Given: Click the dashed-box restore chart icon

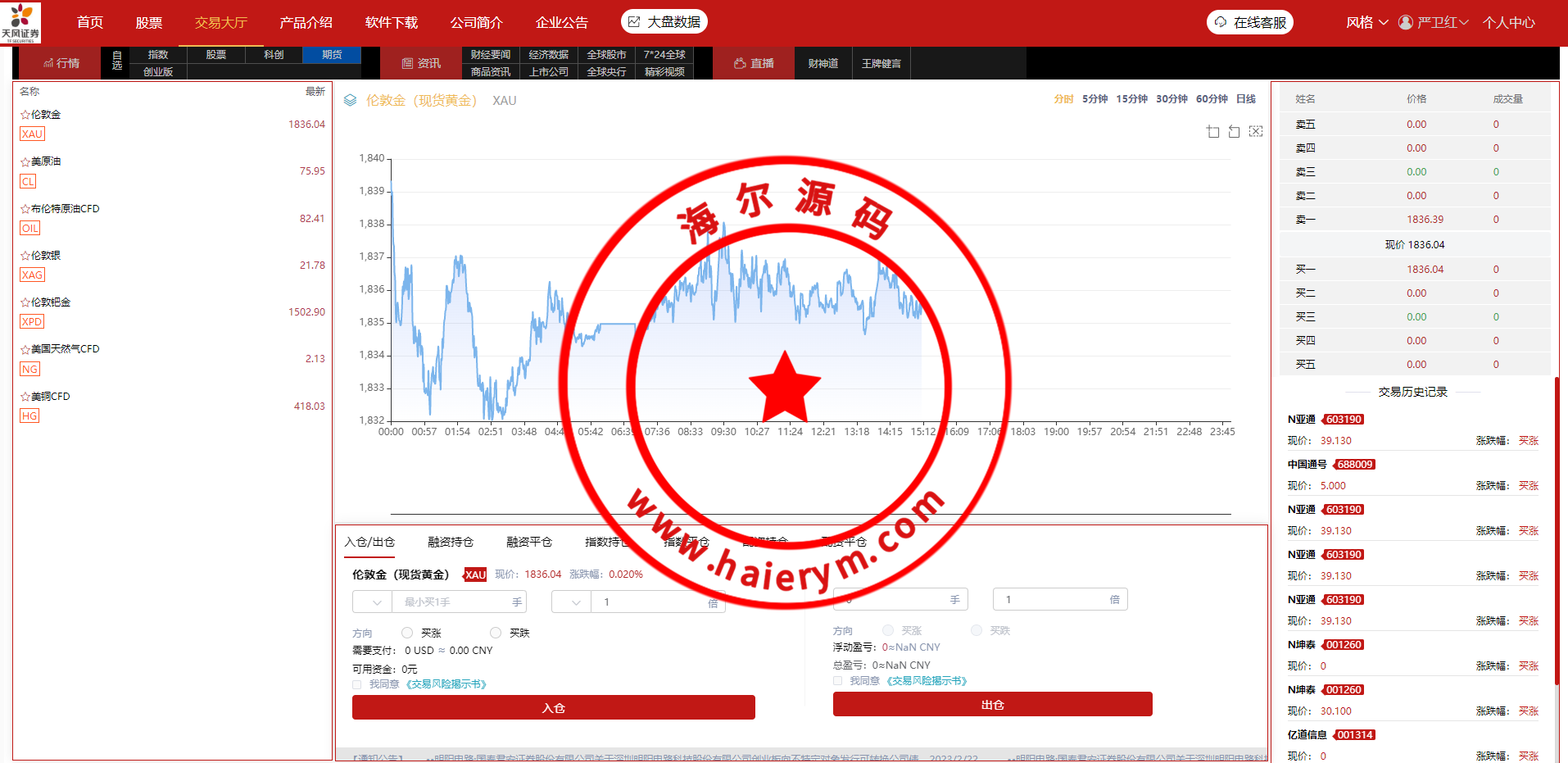Looking at the screenshot, I should coord(1255,131).
